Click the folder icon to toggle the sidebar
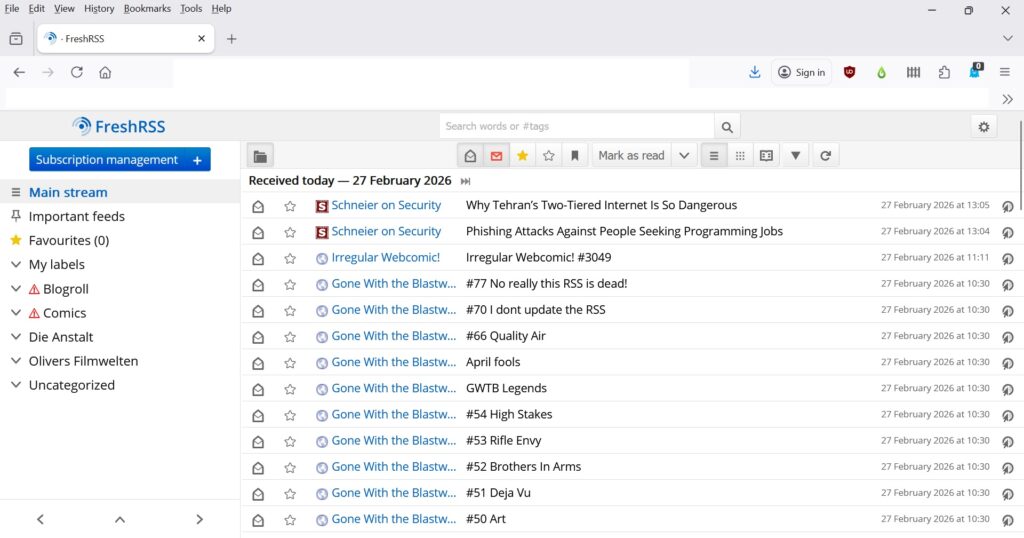This screenshot has height=538, width=1024. (260, 156)
